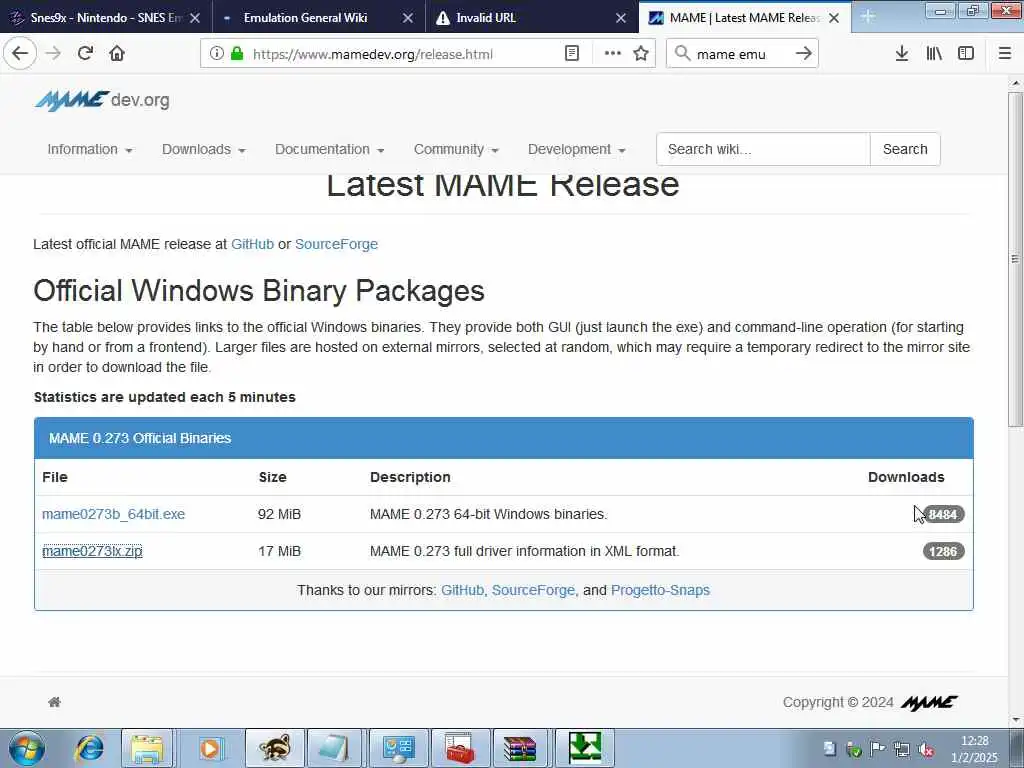Open the Firefox hamburger menu
Screen dimensions: 1024x768
point(1005,54)
